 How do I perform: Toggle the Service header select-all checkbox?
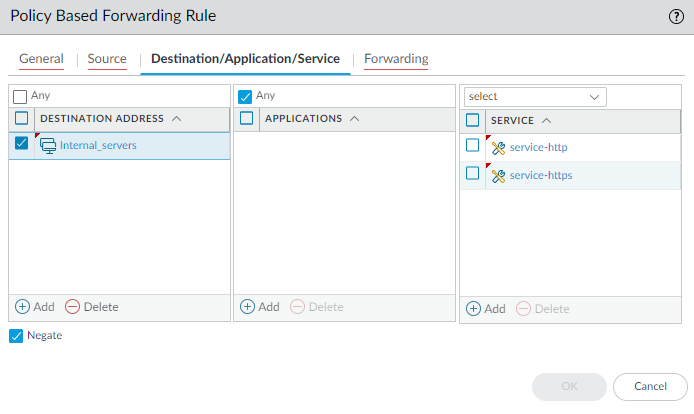pos(472,120)
